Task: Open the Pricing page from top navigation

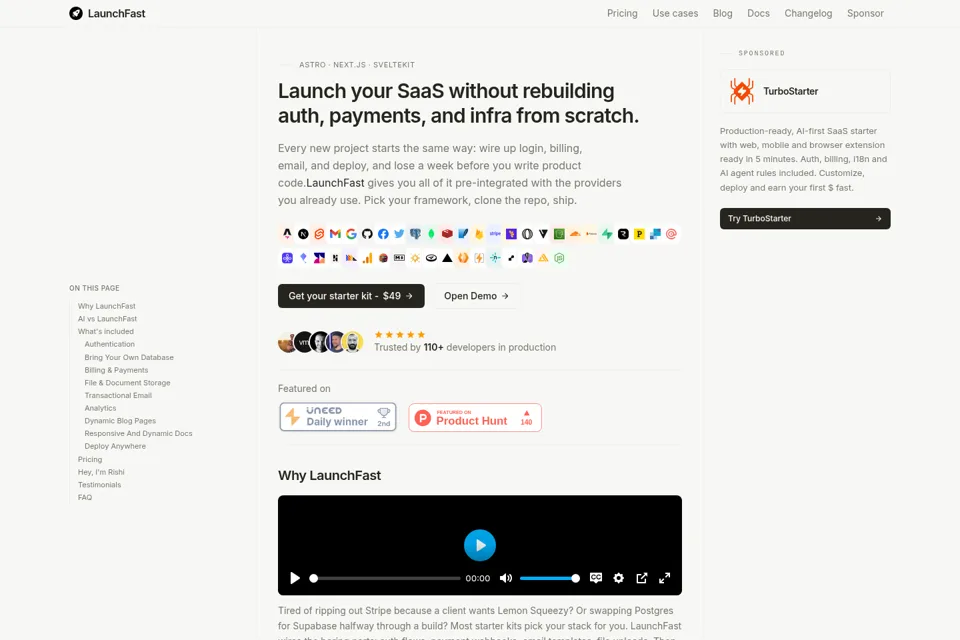Action: click(622, 13)
